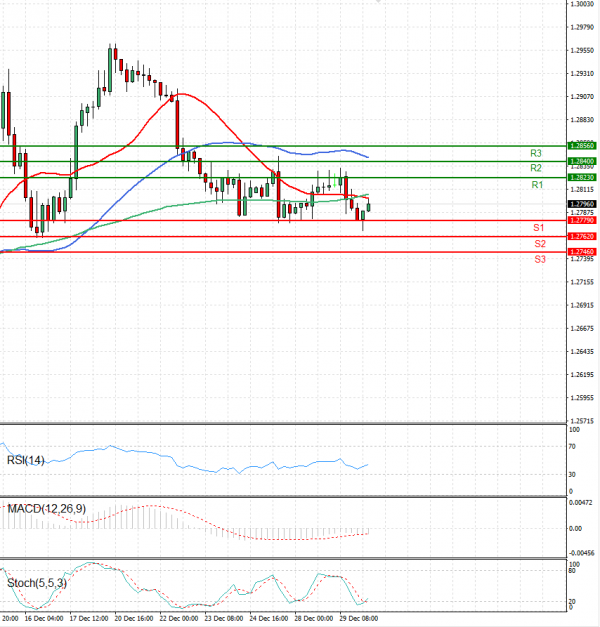This screenshot has height=627, width=600.
Task: Select the red 1.27790 price tag
Action: (581, 220)
